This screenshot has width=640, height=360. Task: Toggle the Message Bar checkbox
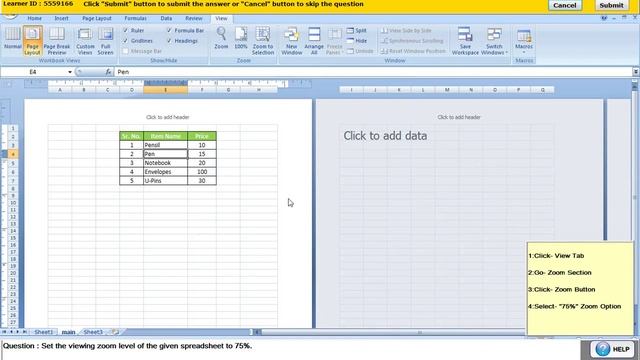click(126, 51)
